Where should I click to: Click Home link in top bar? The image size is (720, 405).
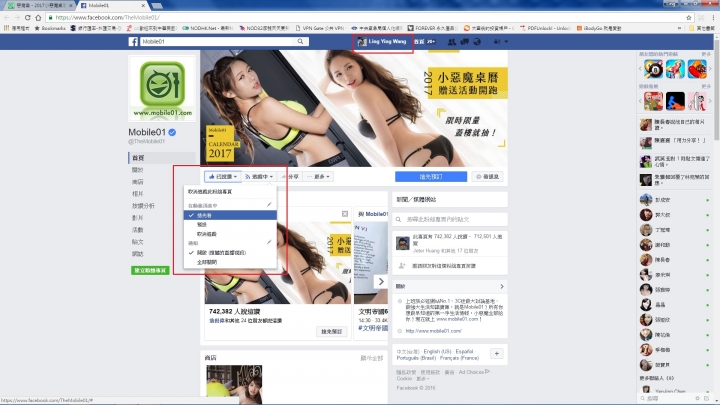click(x=419, y=42)
